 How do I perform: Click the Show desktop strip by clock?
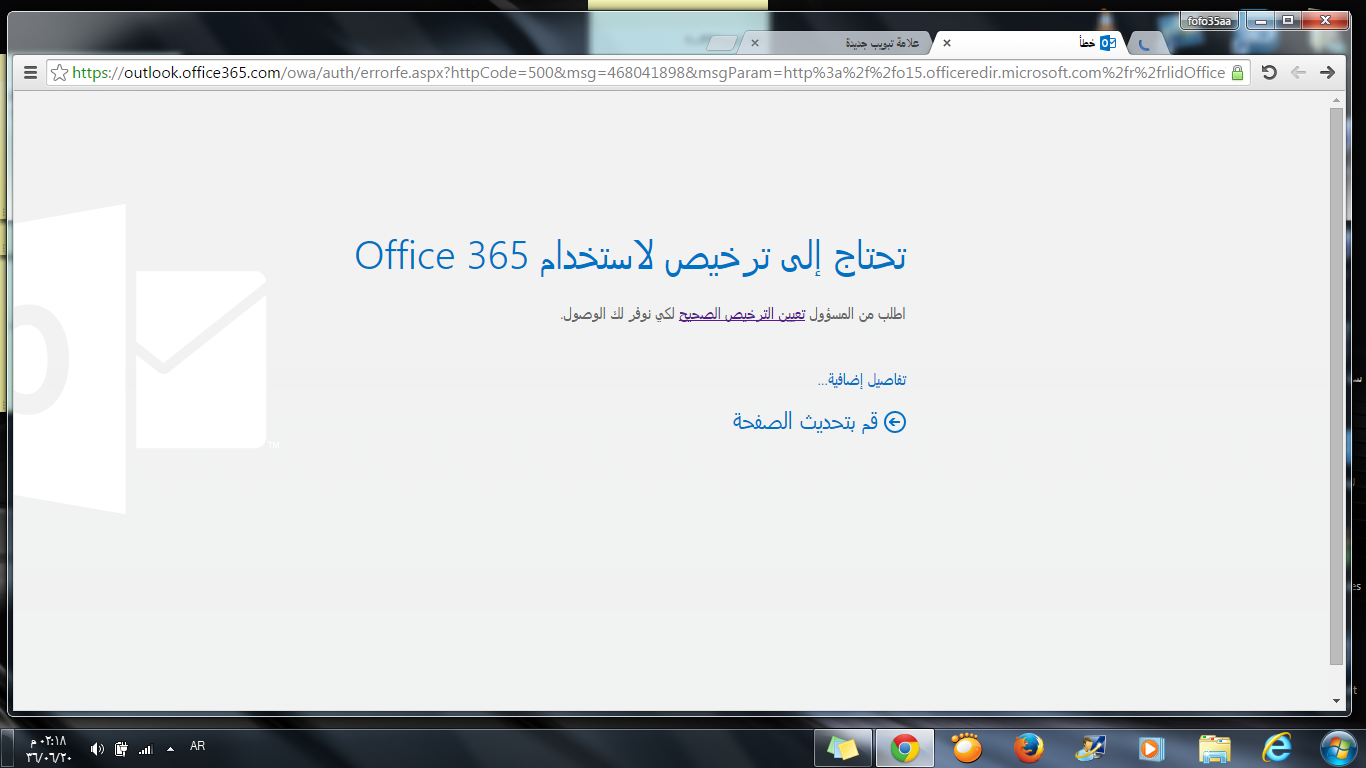click(6, 748)
